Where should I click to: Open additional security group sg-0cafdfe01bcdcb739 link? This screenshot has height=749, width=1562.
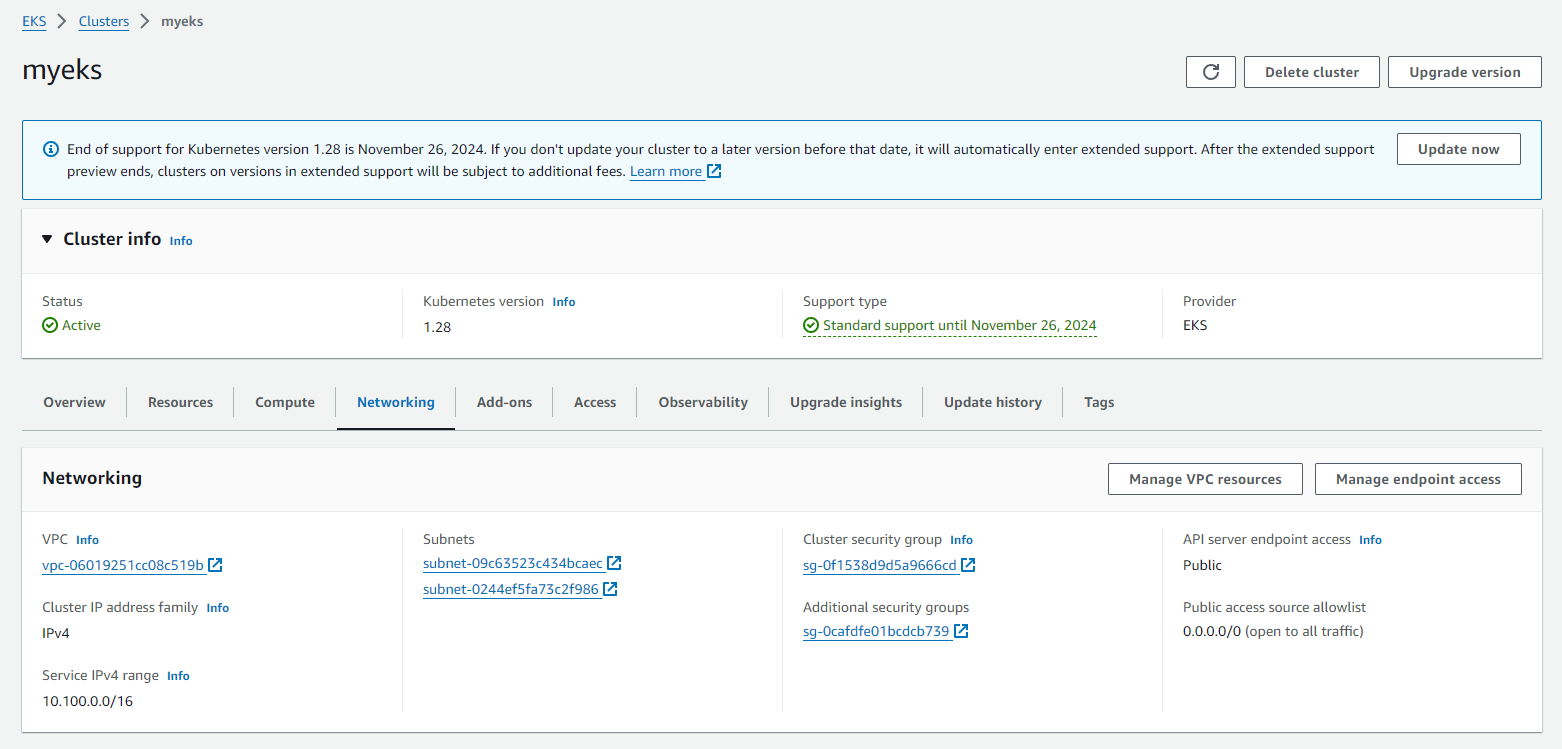(876, 631)
